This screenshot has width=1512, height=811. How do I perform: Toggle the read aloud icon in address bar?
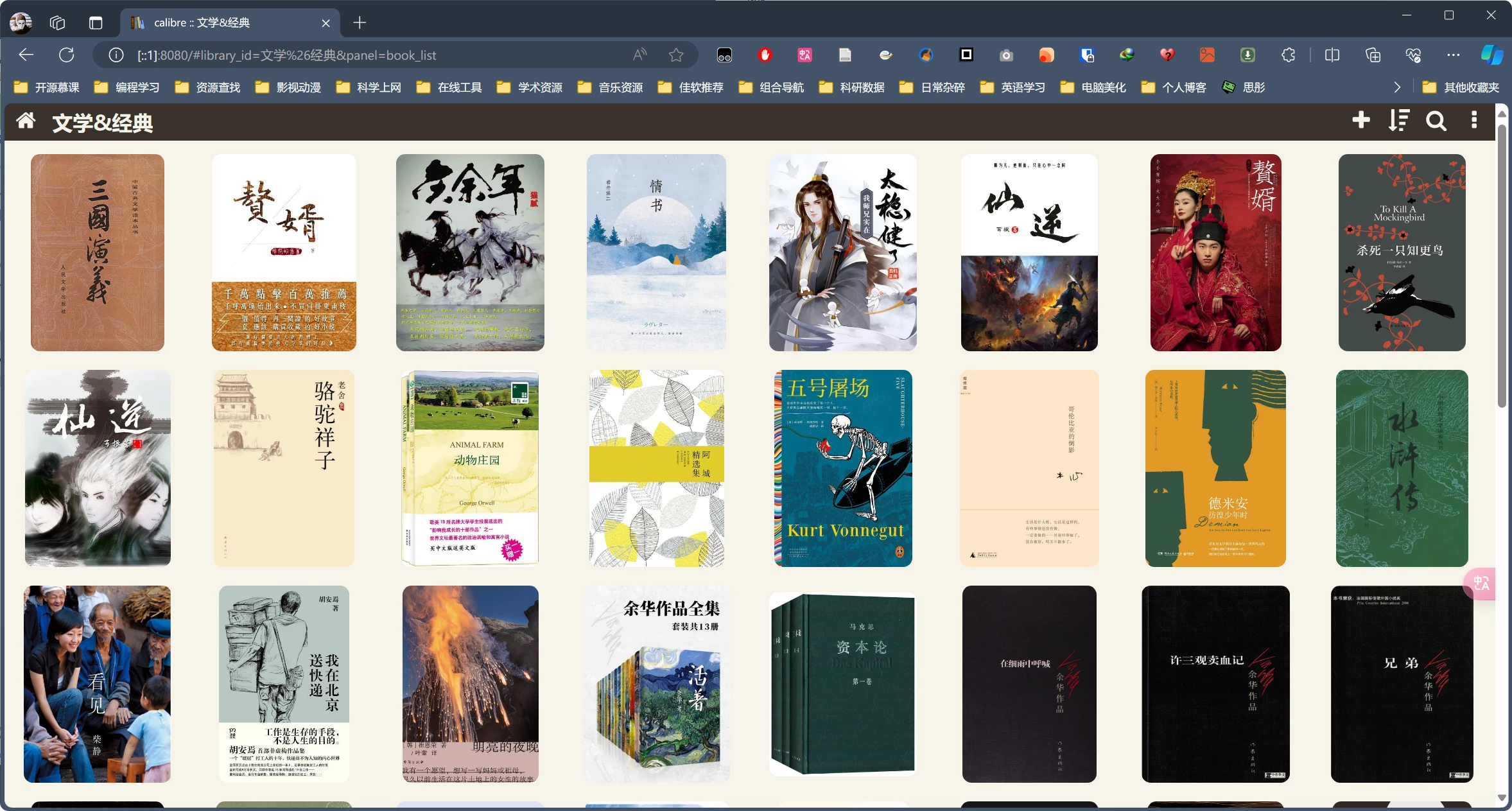(639, 55)
